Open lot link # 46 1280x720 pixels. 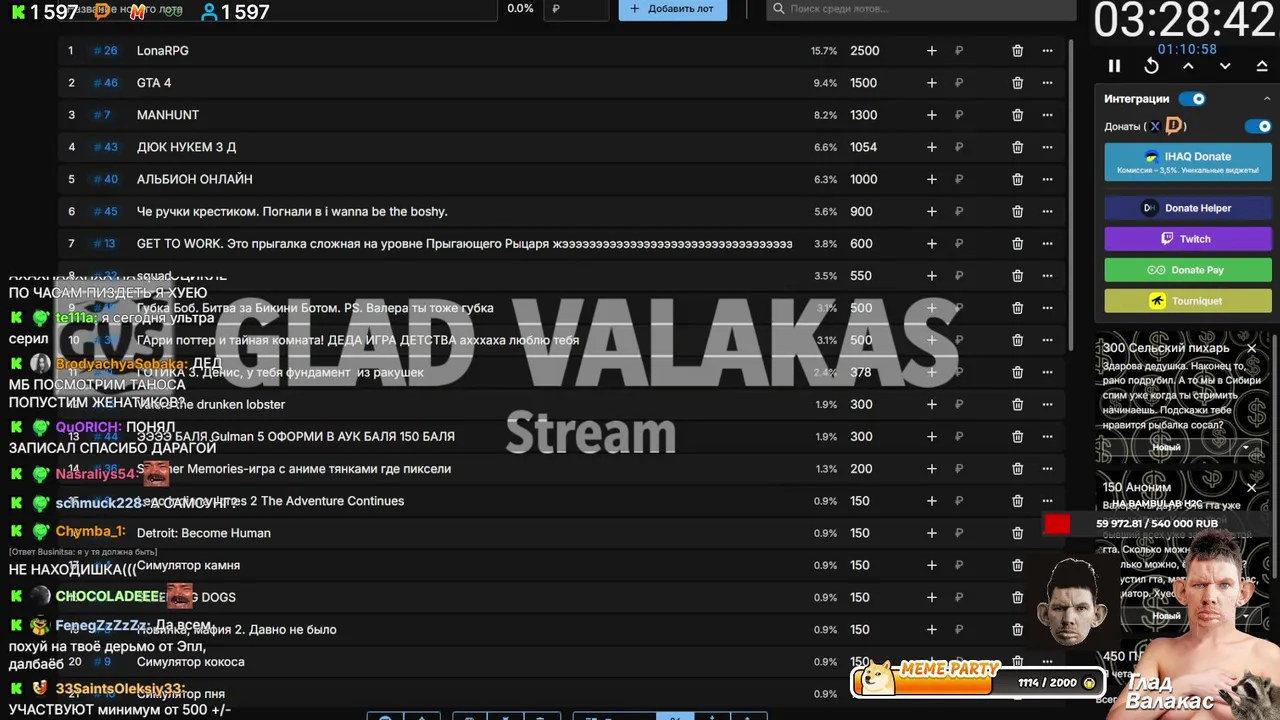point(105,83)
